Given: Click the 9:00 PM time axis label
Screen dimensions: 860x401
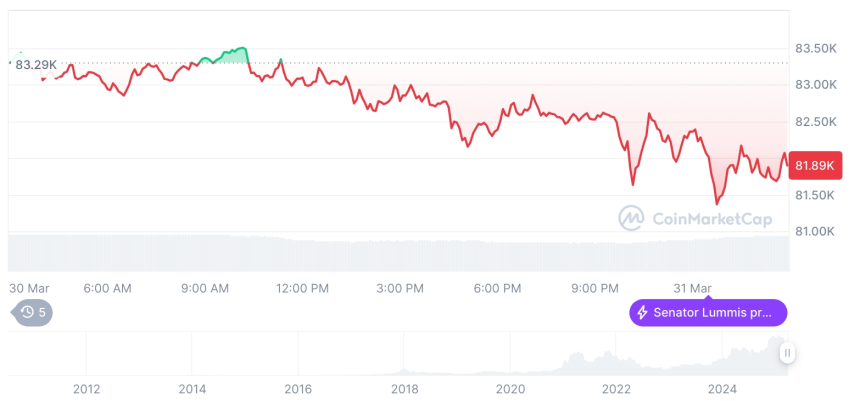Looking at the screenshot, I should coord(595,288).
